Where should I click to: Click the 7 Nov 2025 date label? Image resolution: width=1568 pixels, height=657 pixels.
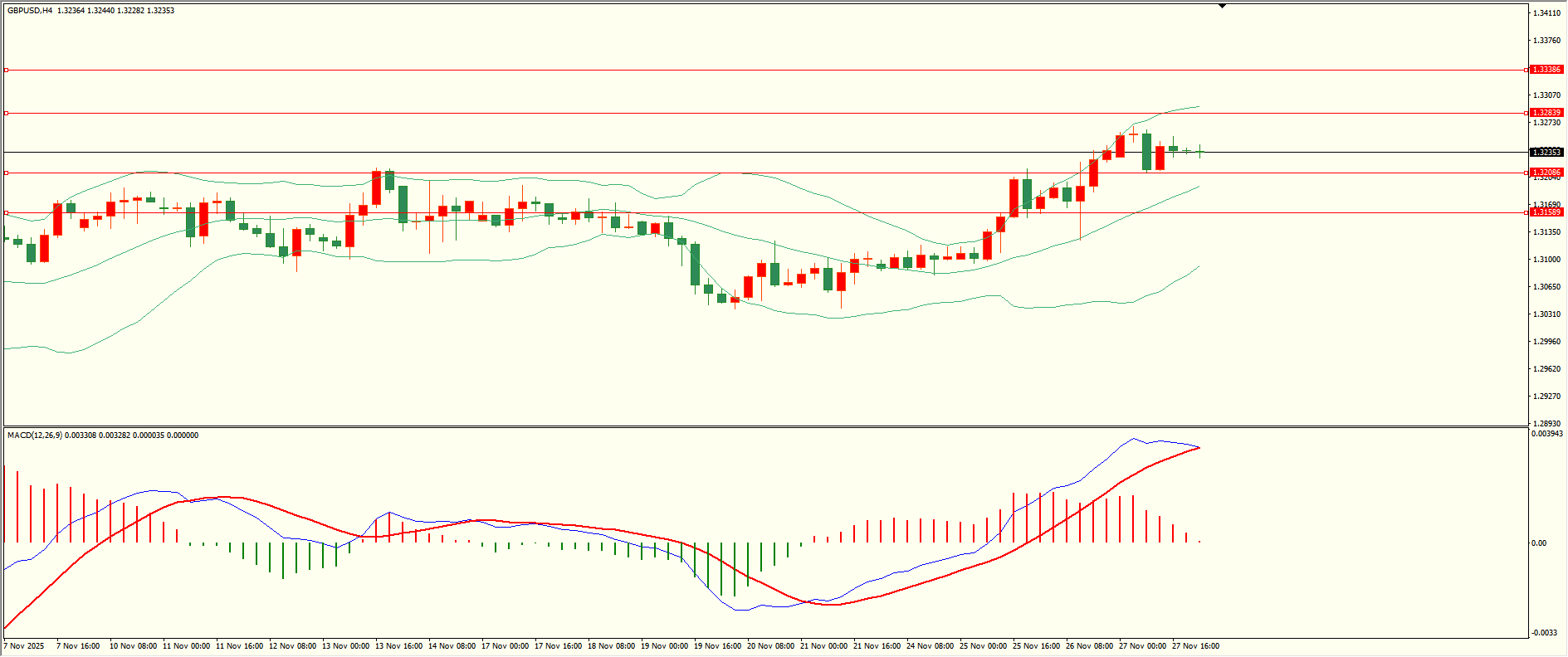click(24, 646)
